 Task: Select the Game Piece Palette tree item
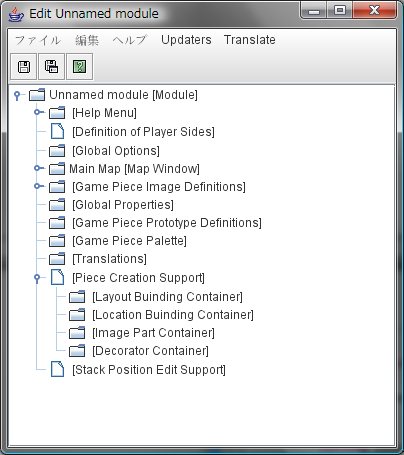tap(129, 241)
